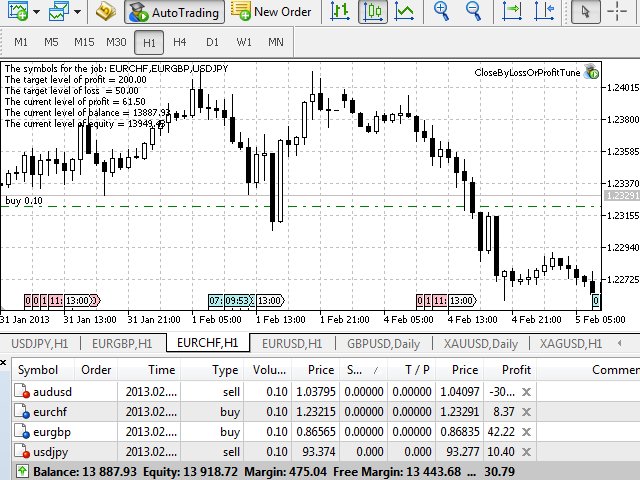The image size is (640, 480).
Task: Switch timeframe to H4
Action: pyautogui.click(x=180, y=42)
